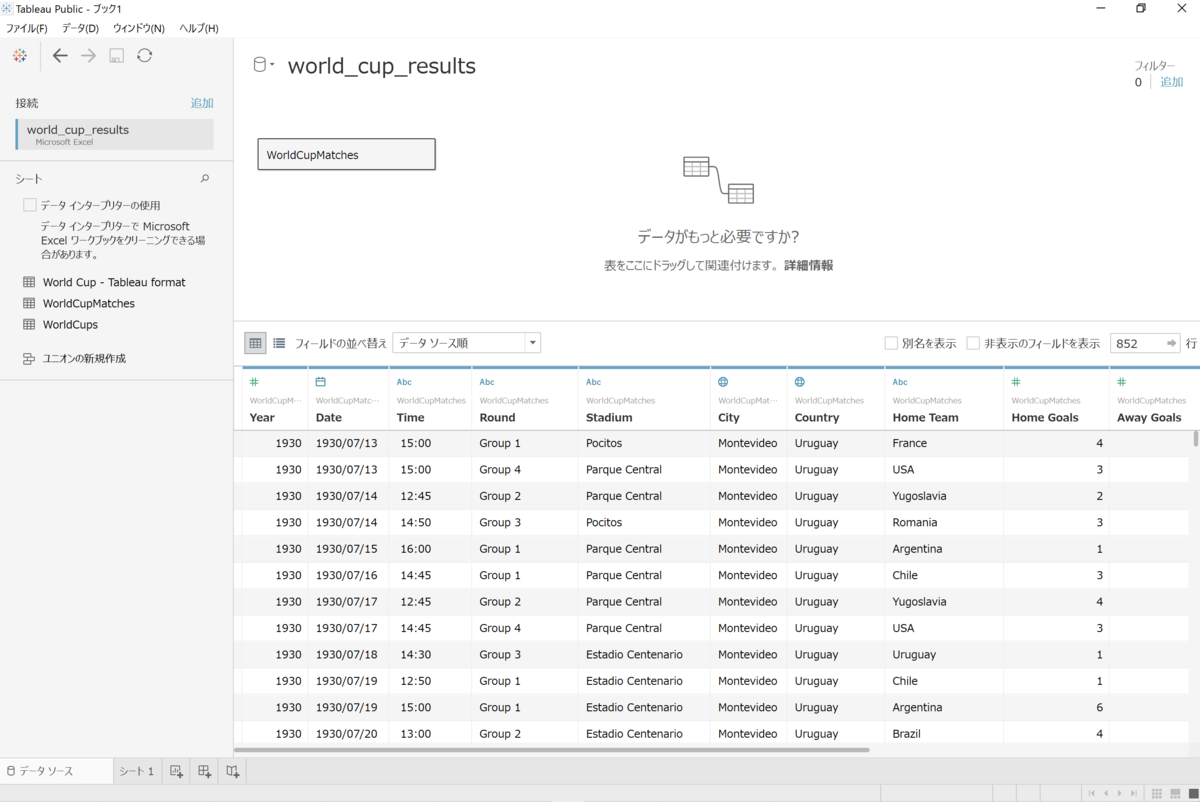Click the Stadium column header
Screen dimensions: 1200x802
click(644, 399)
